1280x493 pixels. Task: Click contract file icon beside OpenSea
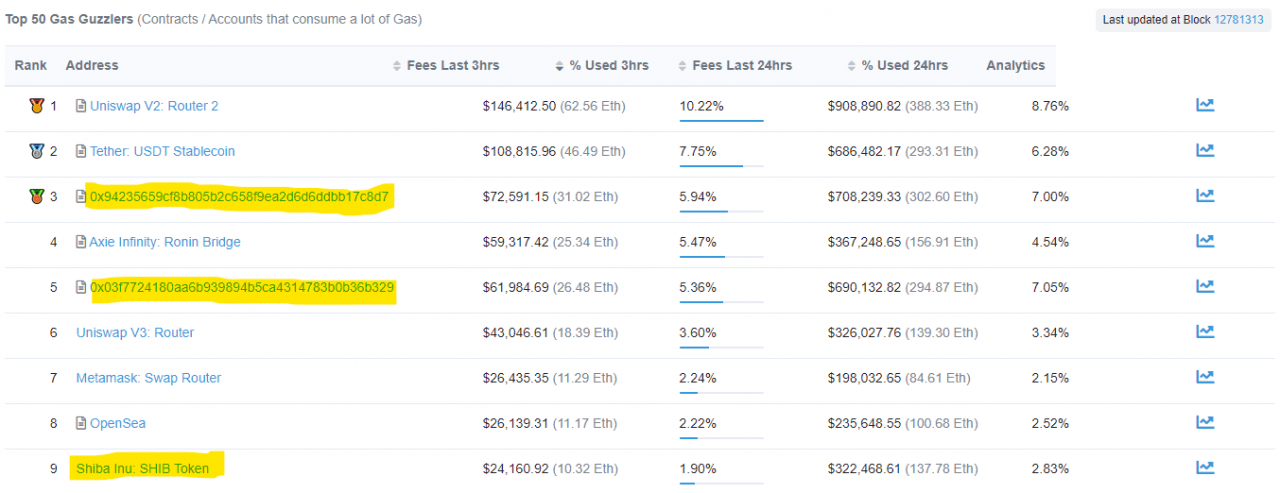click(x=81, y=423)
